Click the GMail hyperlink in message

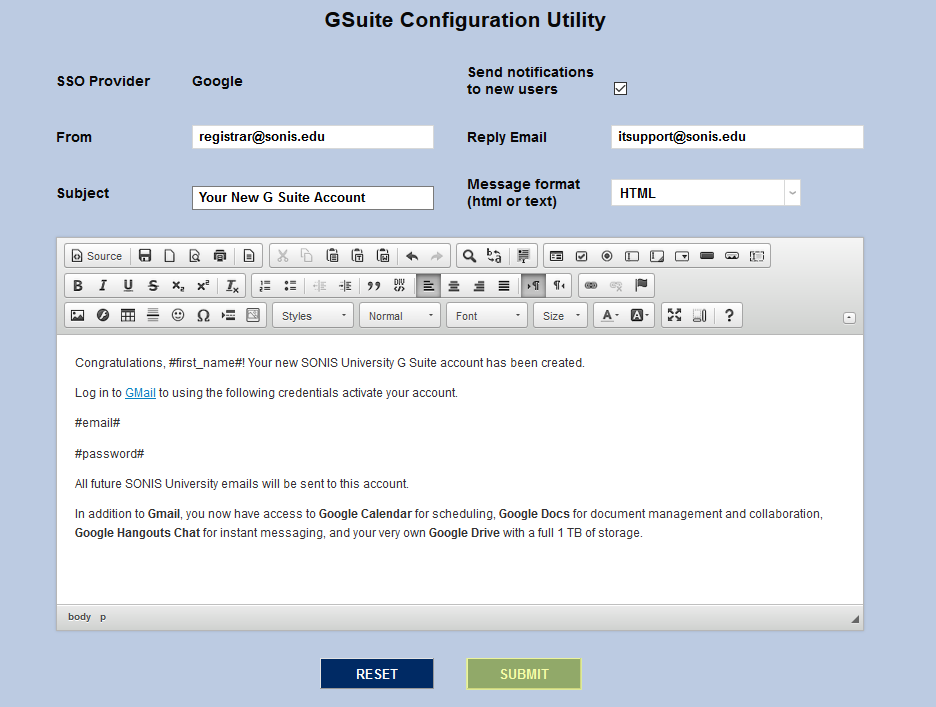point(140,393)
